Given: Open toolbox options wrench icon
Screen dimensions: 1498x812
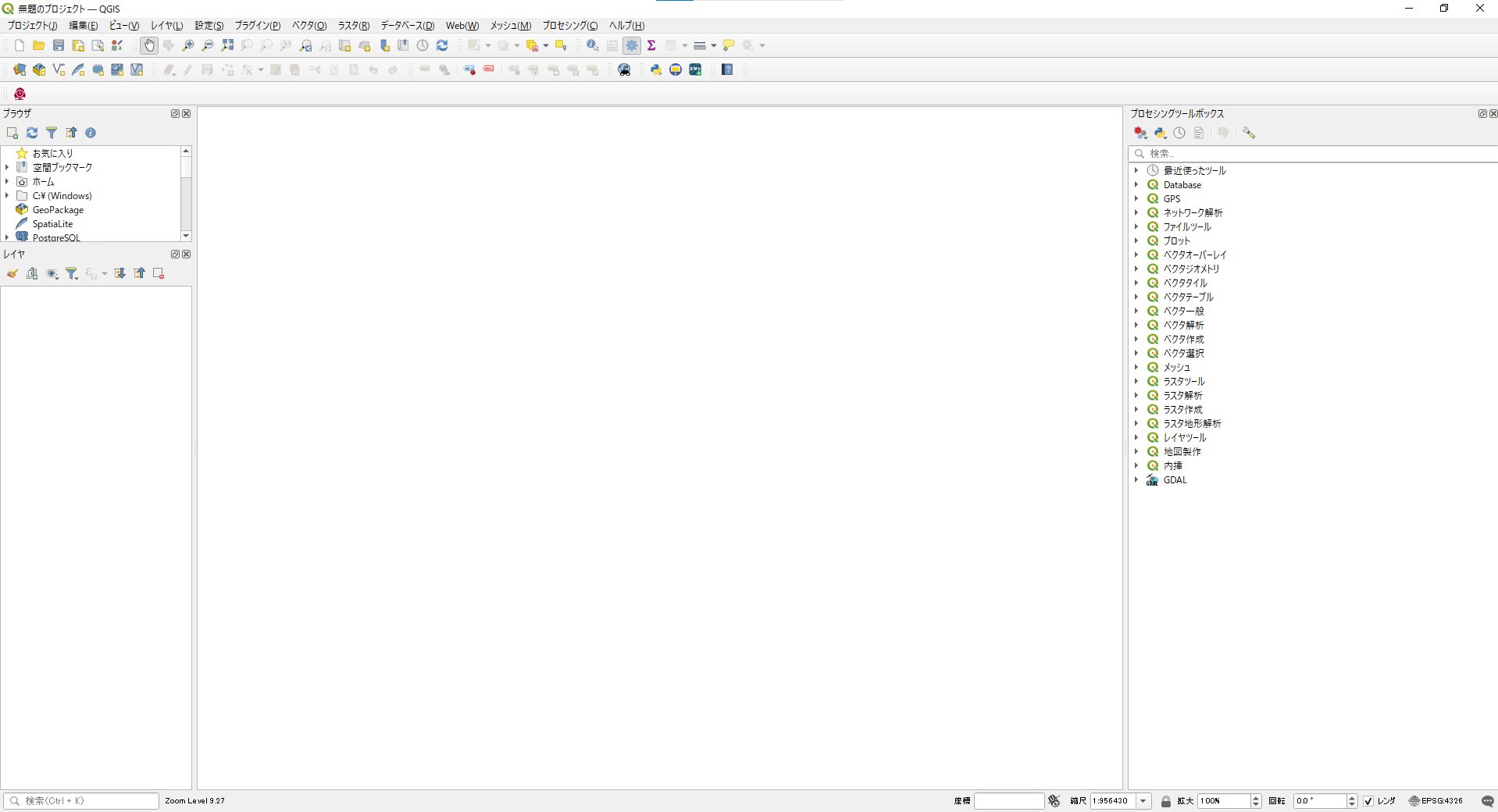Looking at the screenshot, I should tap(1249, 134).
